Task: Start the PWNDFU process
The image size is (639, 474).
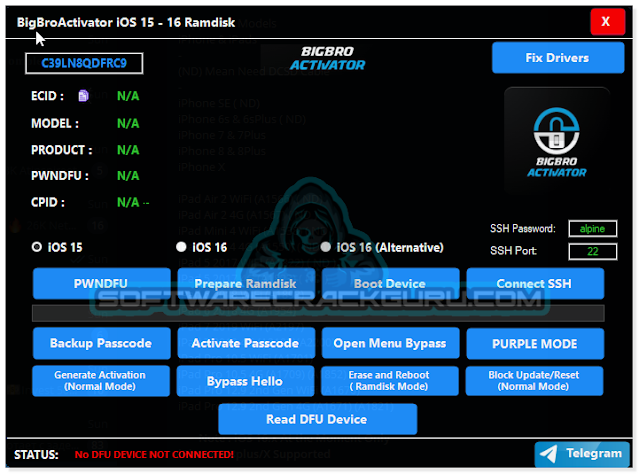Action: (x=101, y=284)
